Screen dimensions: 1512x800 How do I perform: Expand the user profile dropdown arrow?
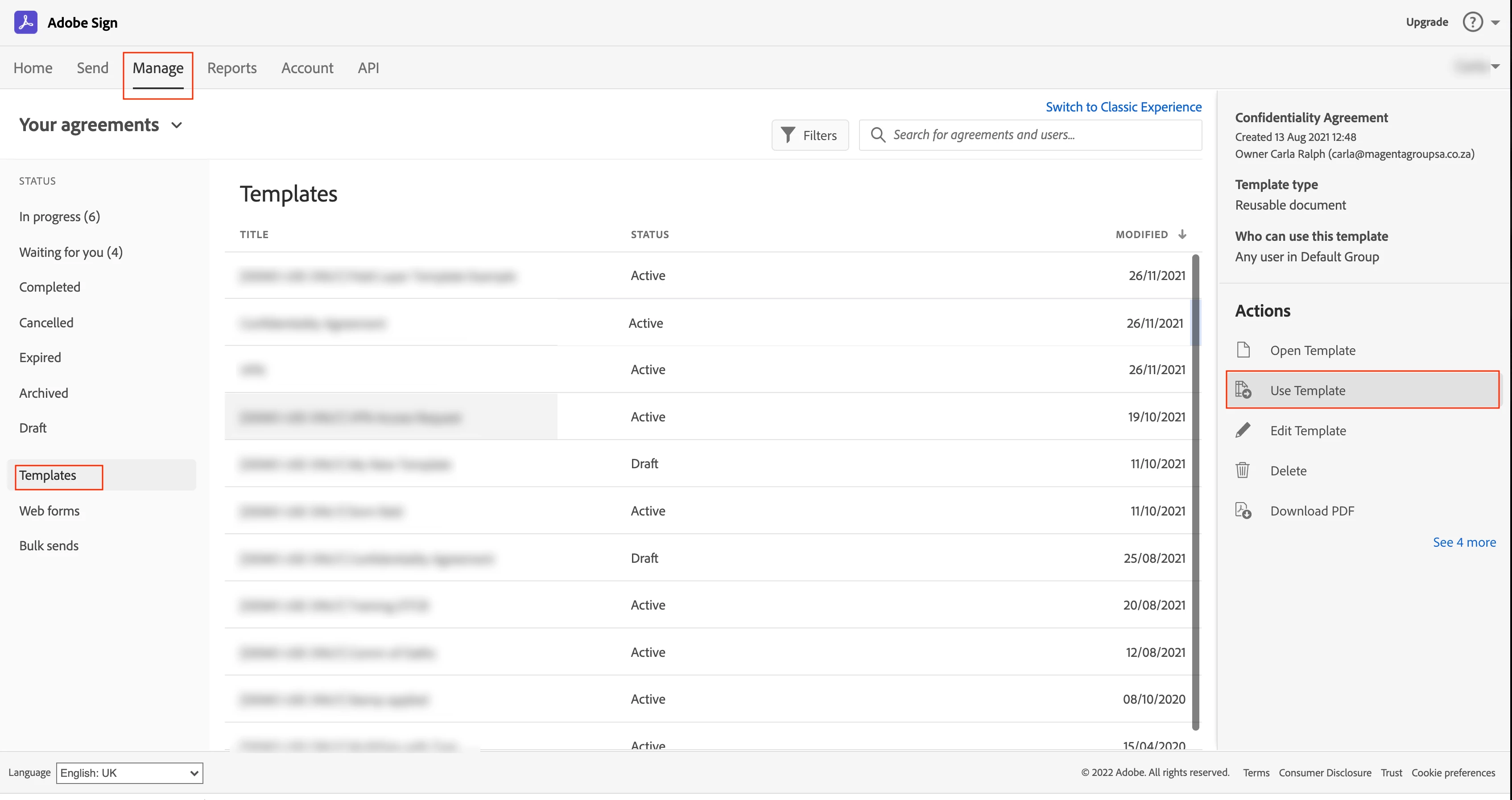click(1495, 66)
